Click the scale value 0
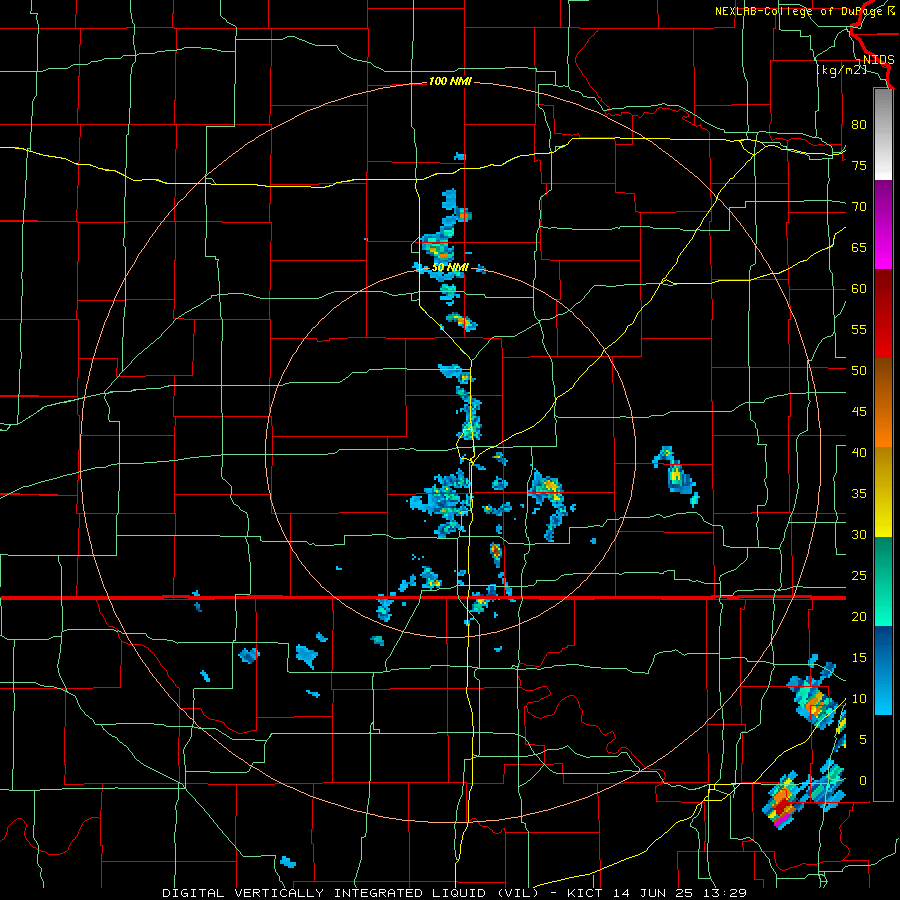900x900 pixels. click(863, 781)
